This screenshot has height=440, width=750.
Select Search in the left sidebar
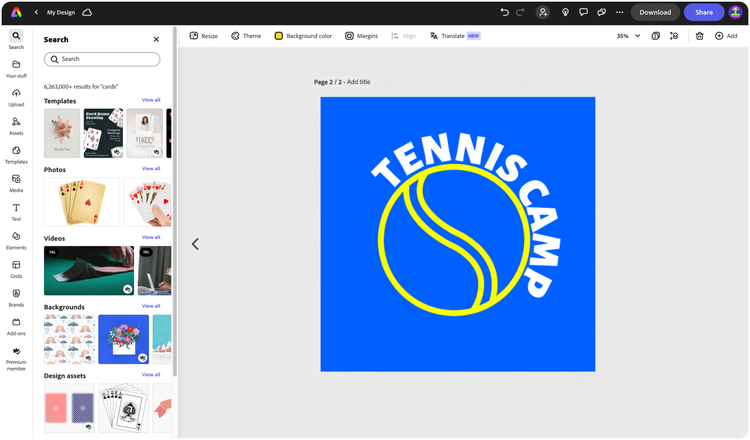(x=16, y=40)
